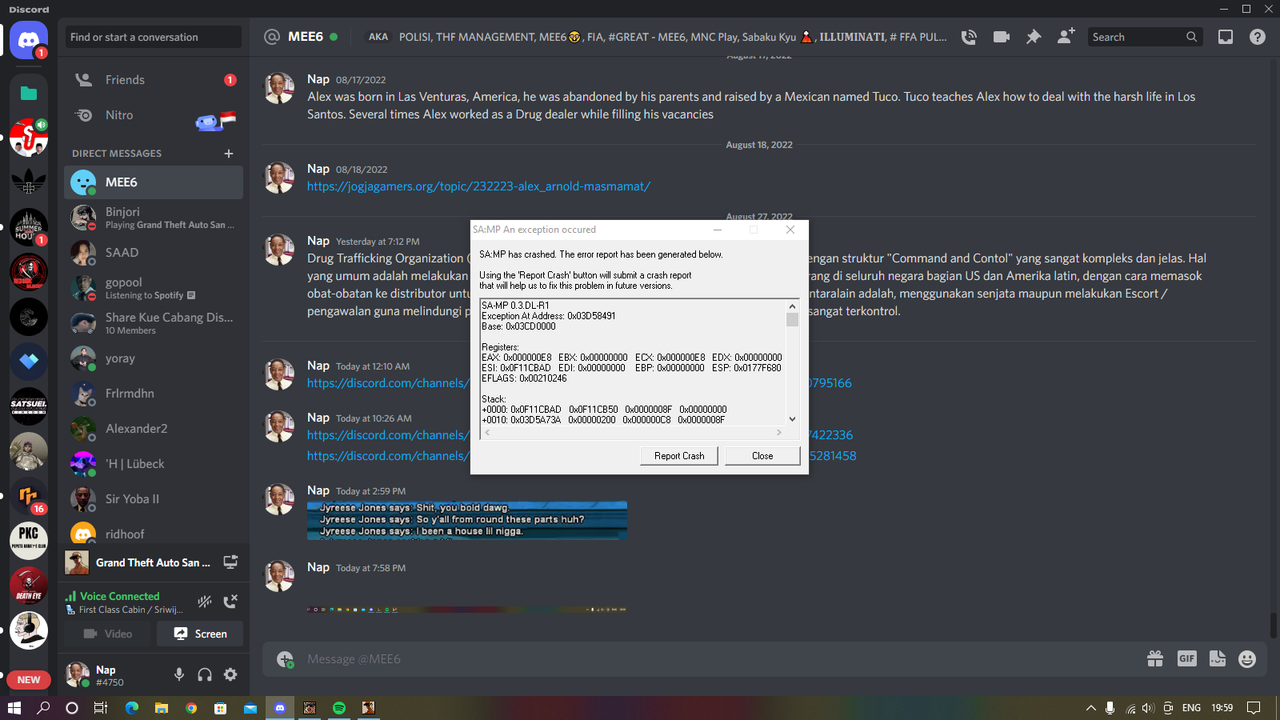This screenshot has height=720, width=1280.
Task: Mute microphone in the user panel
Action: click(179, 674)
